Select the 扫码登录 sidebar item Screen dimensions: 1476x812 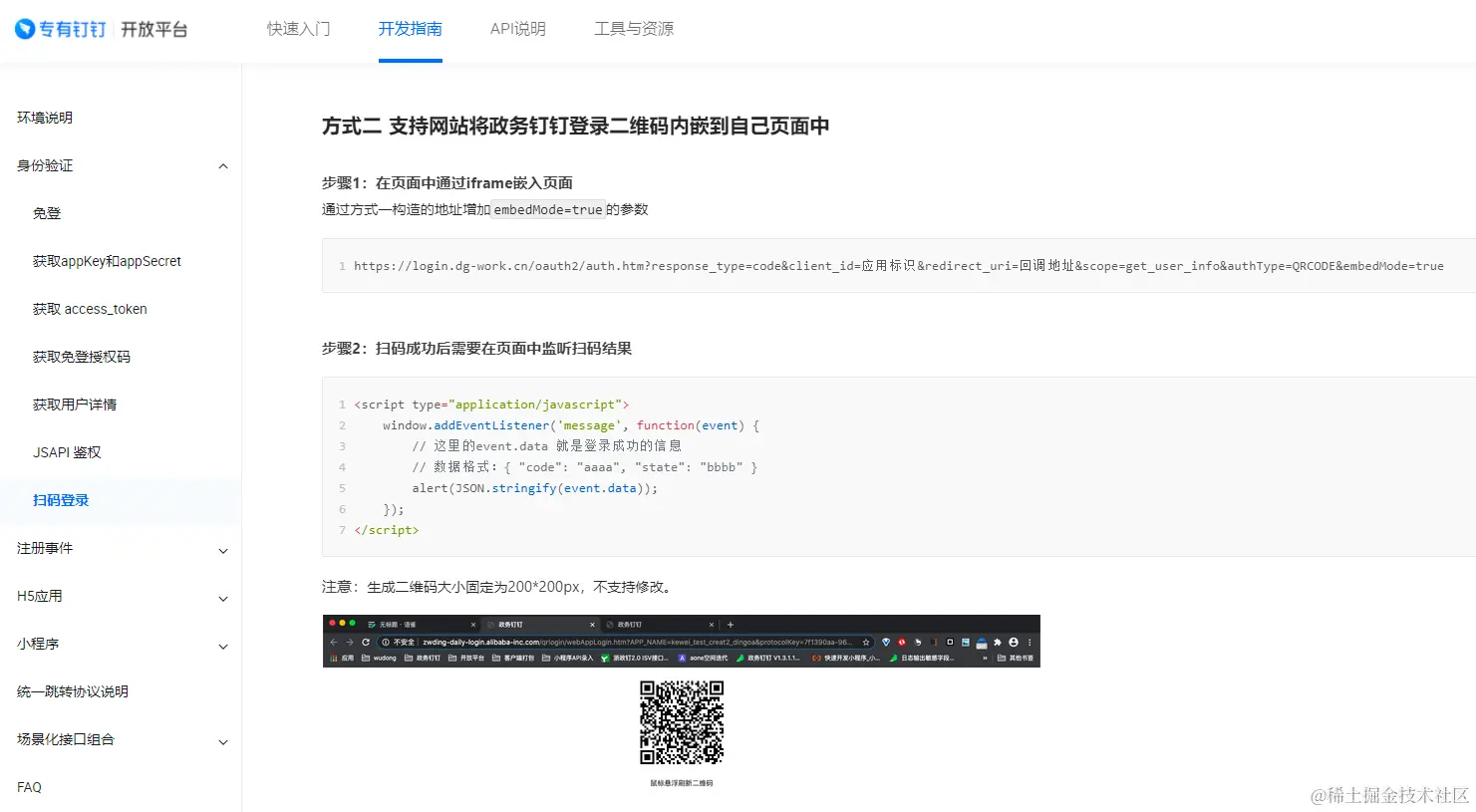click(61, 500)
